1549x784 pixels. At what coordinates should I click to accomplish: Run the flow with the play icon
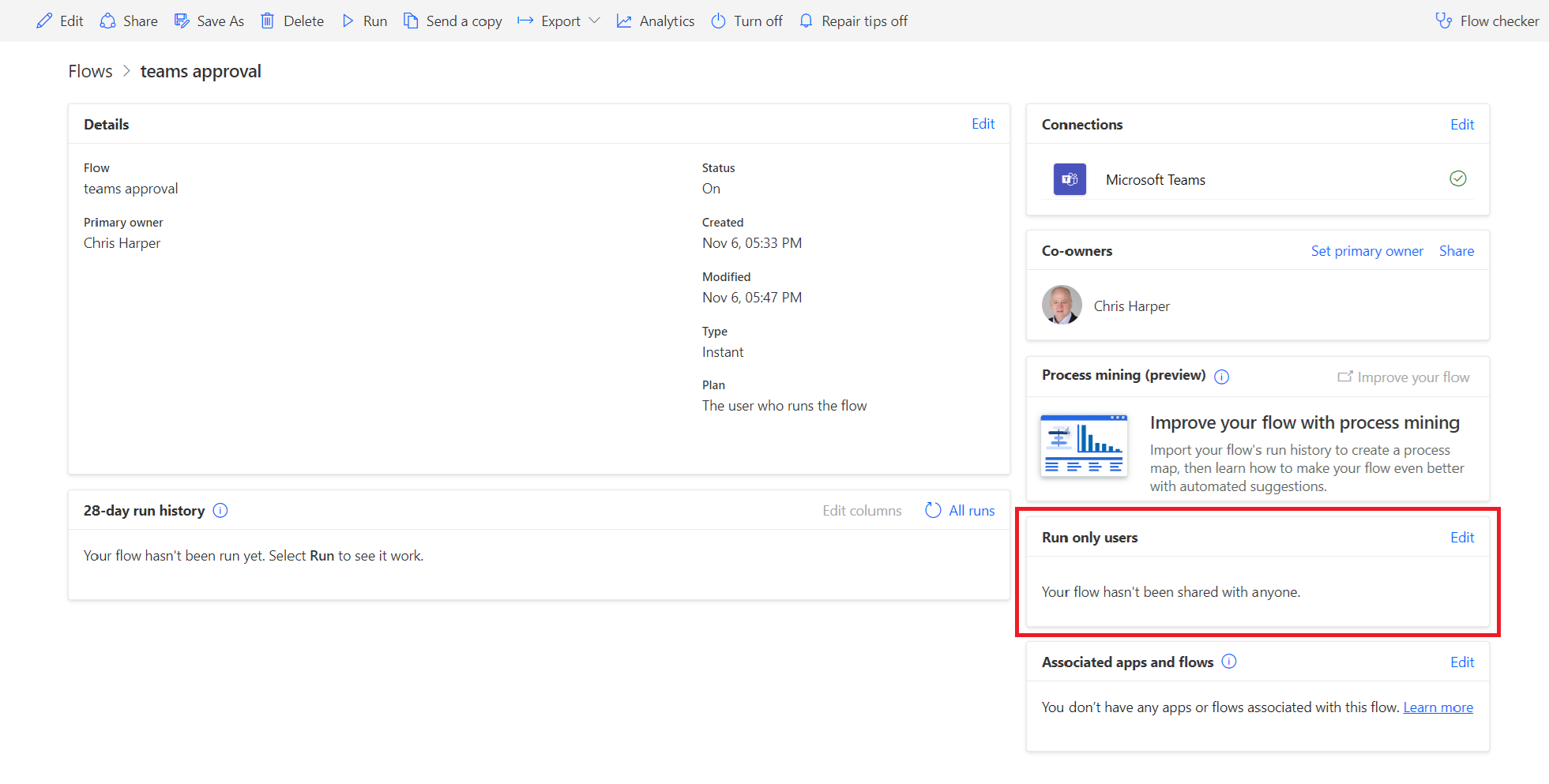(348, 21)
